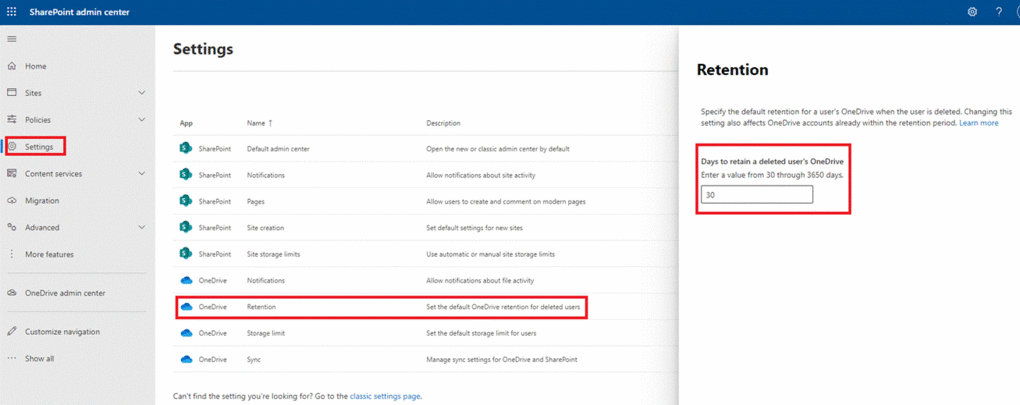This screenshot has height=405, width=1020.
Task: Click the Home house icon
Action: click(12, 66)
